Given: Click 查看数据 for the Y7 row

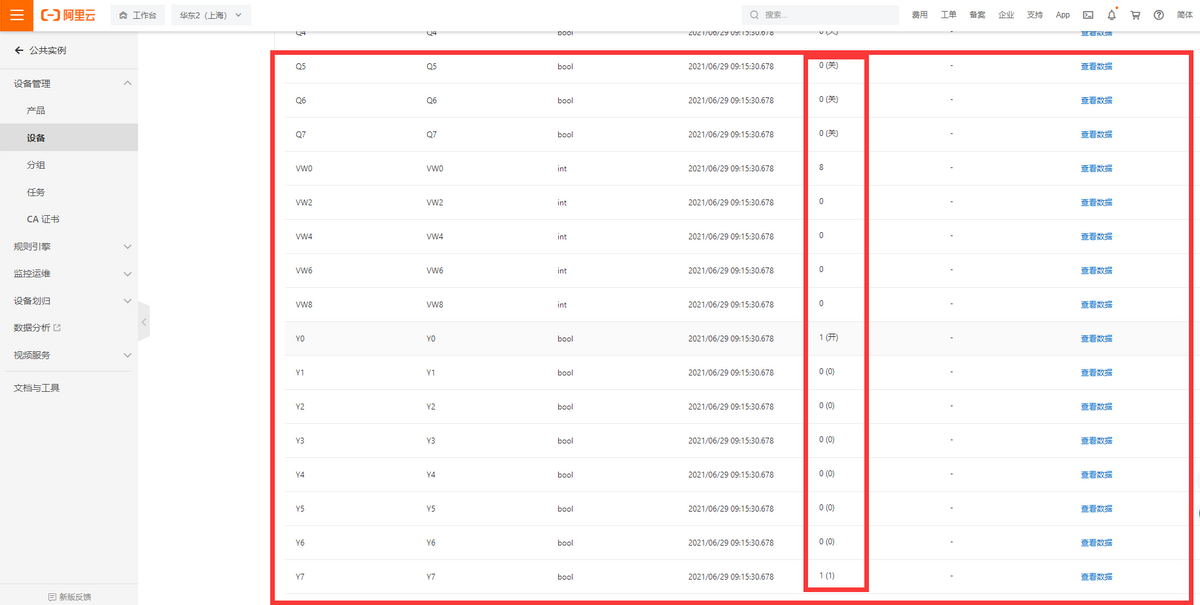Looking at the screenshot, I should (1096, 577).
